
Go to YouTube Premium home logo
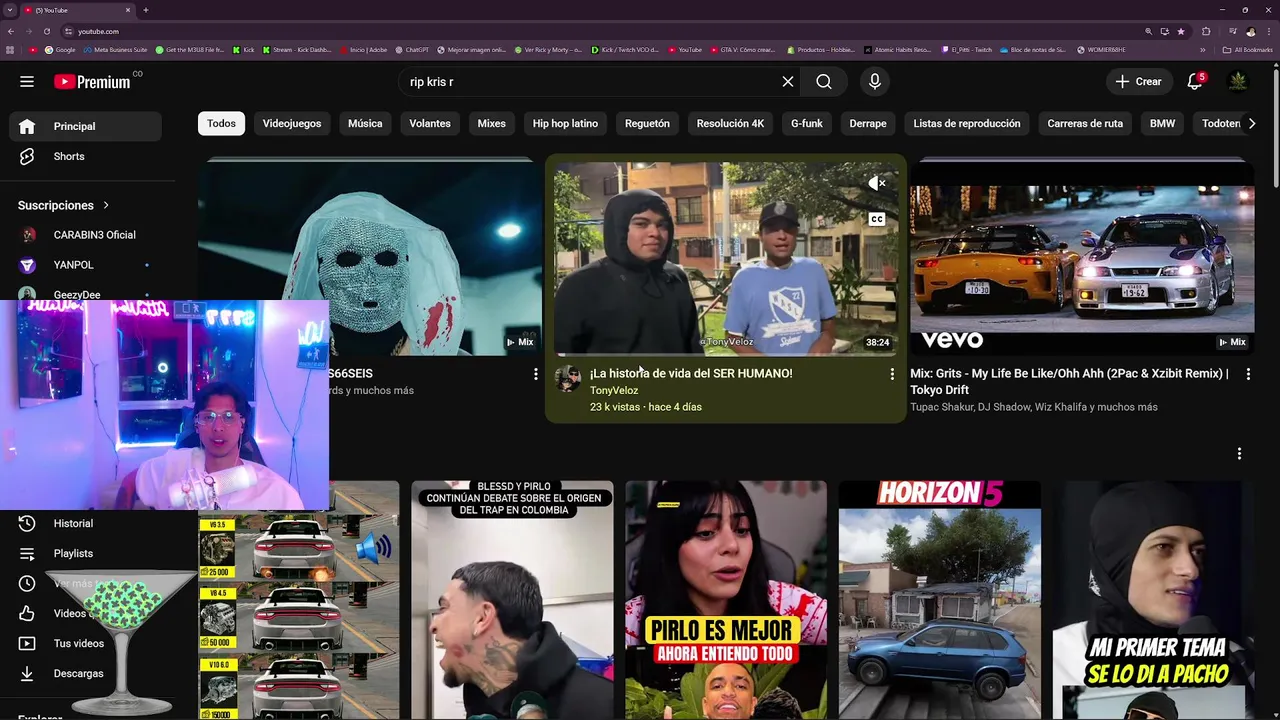click(92, 82)
